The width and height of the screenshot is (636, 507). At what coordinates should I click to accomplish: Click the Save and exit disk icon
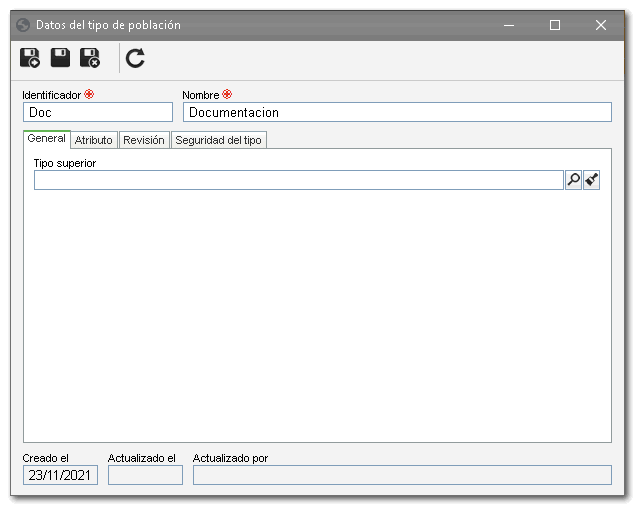pos(90,58)
